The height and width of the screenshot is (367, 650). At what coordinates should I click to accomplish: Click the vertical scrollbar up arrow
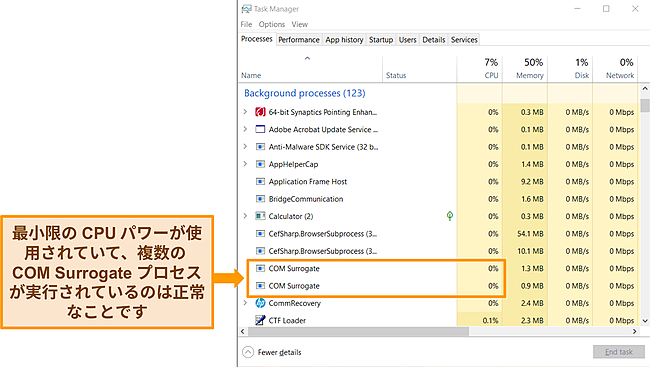click(645, 88)
